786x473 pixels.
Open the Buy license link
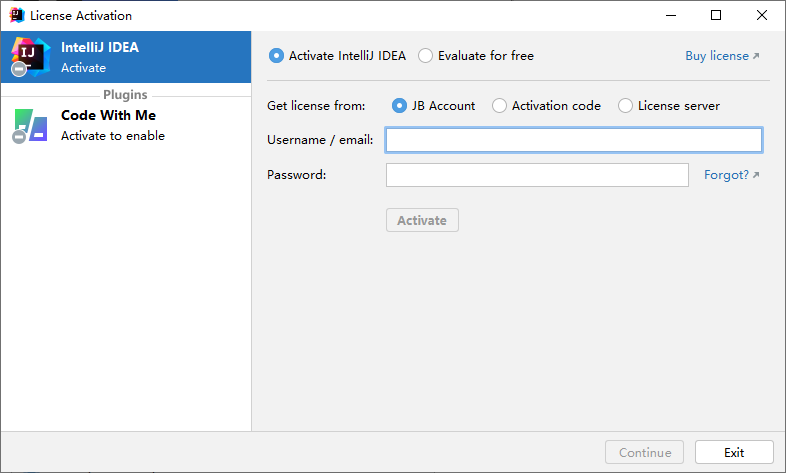coord(716,56)
